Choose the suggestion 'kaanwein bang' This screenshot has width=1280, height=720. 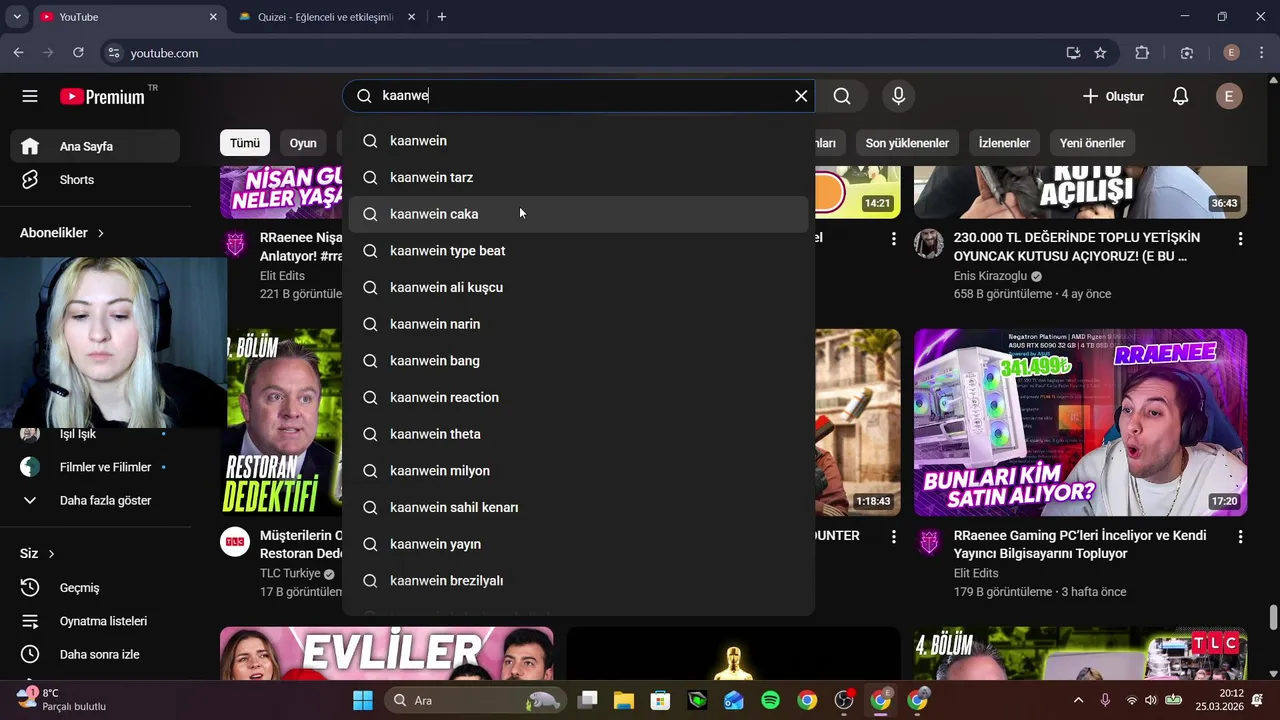[x=578, y=361]
